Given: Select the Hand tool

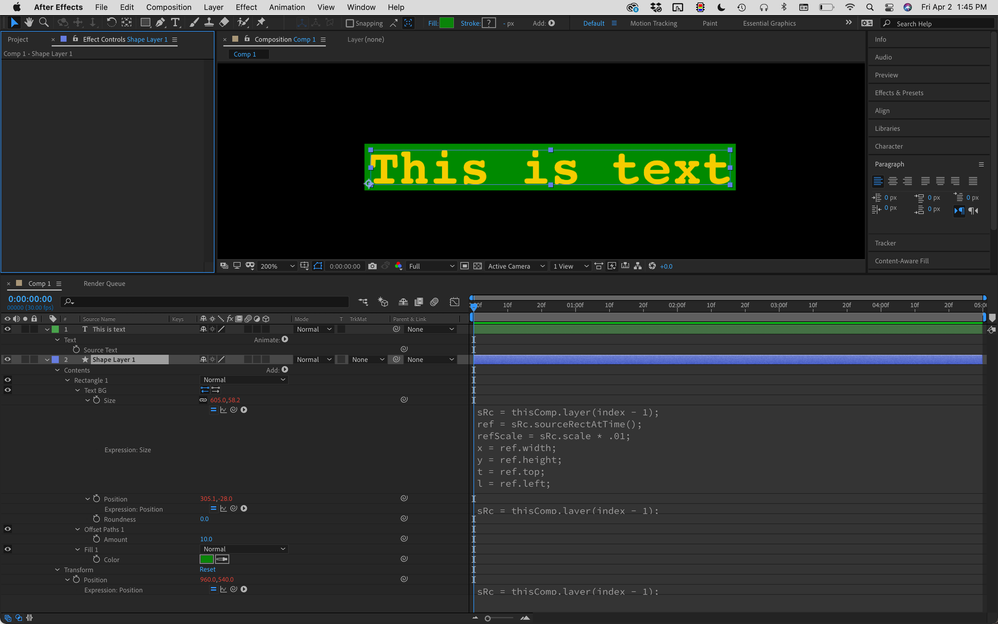Looking at the screenshot, I should coord(29,23).
